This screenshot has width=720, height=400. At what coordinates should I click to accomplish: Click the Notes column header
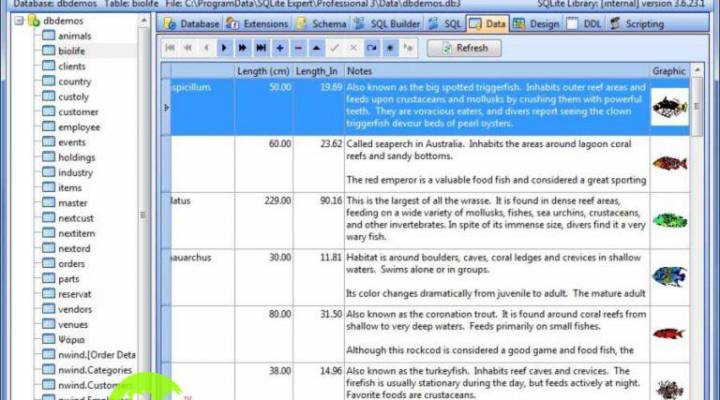pyautogui.click(x=360, y=71)
